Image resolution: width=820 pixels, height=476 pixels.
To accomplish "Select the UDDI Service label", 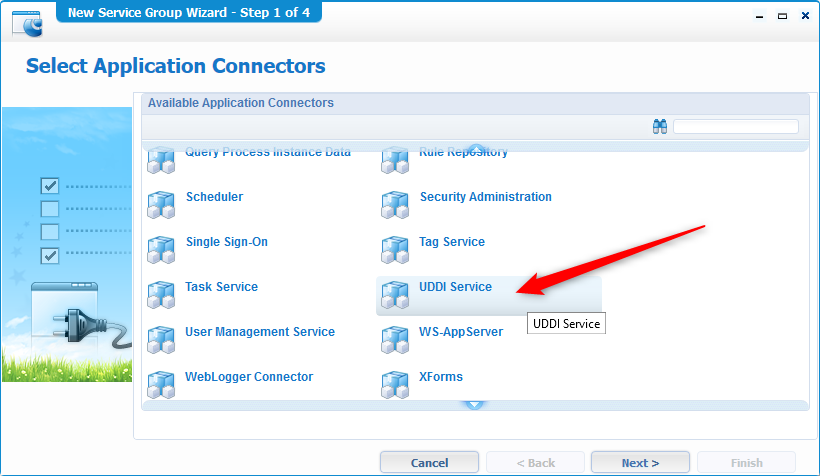I will tap(455, 287).
